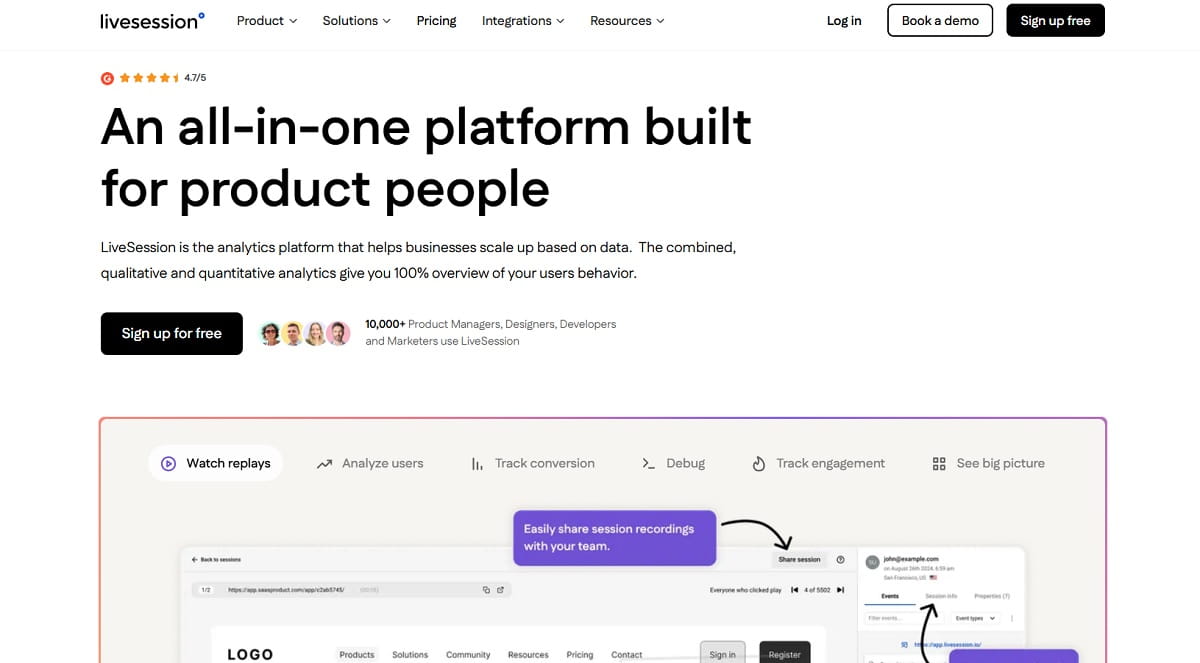
Task: Click the user avatar beside john@example.com
Action: [x=871, y=562]
